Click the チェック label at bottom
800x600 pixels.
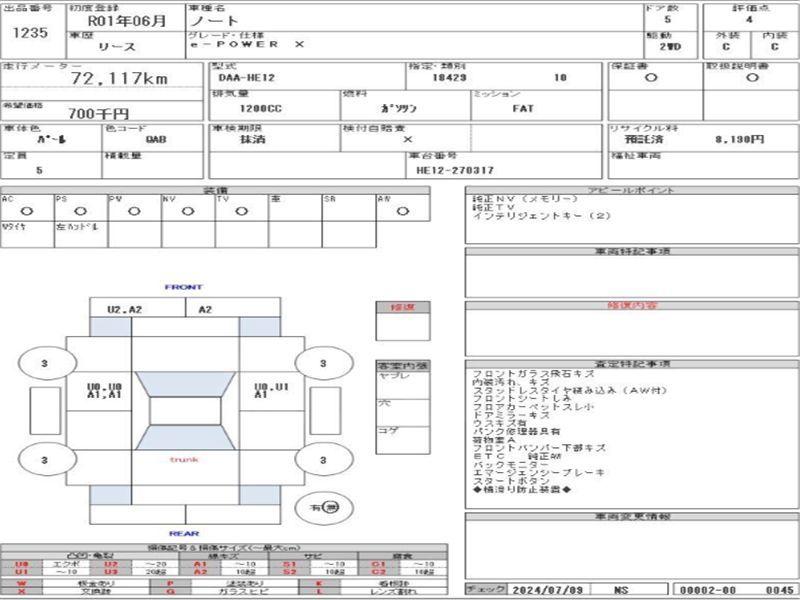coord(486,589)
